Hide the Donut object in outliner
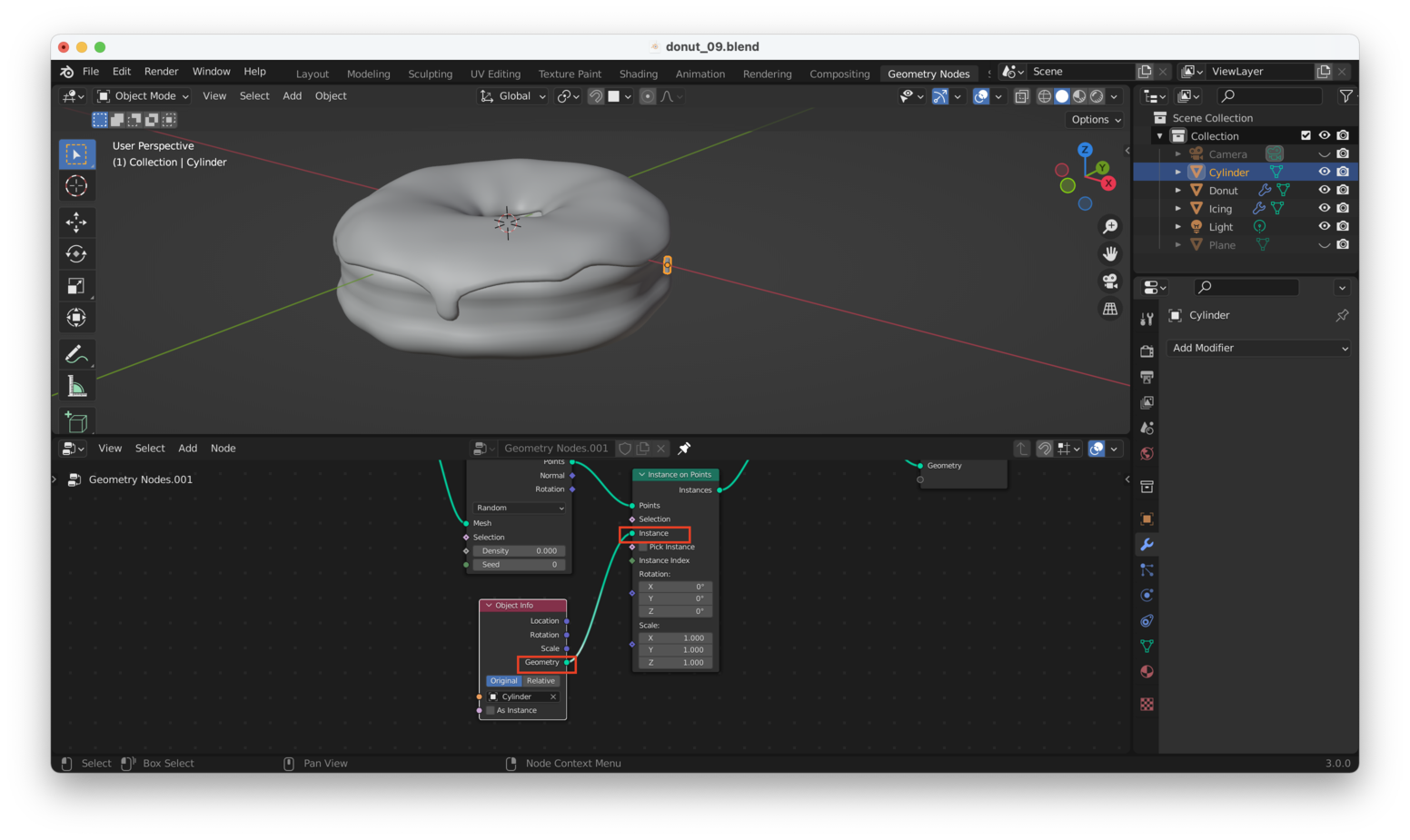This screenshot has width=1410, height=840. [x=1324, y=191]
